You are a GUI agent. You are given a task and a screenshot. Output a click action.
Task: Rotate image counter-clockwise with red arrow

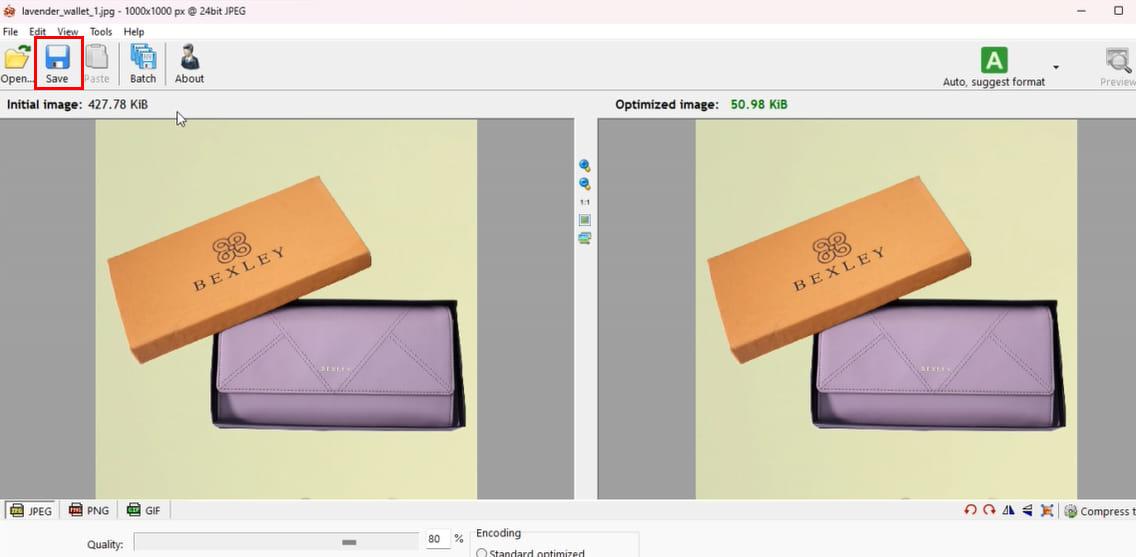970,511
